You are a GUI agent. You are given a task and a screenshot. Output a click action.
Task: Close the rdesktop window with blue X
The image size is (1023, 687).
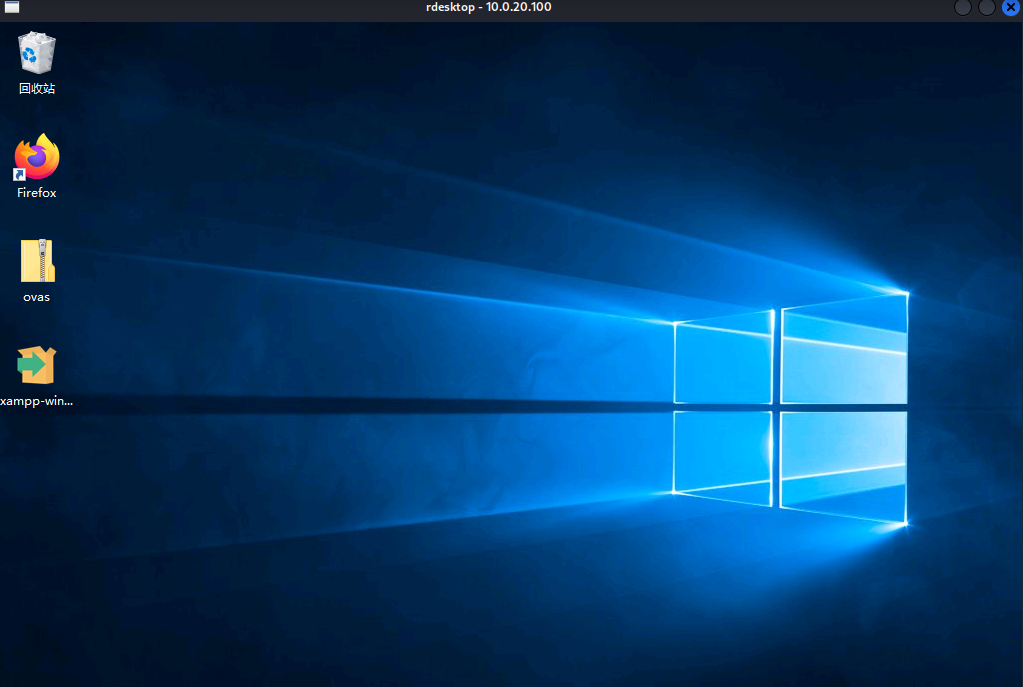(1011, 7)
